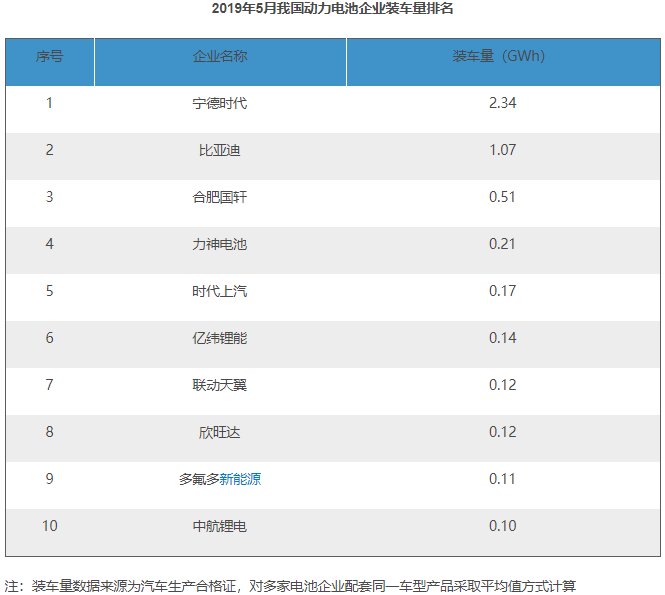Click the rank number 2 in 比亚迪 row
Image resolution: width=665 pixels, height=595 pixels.
pos(50,150)
